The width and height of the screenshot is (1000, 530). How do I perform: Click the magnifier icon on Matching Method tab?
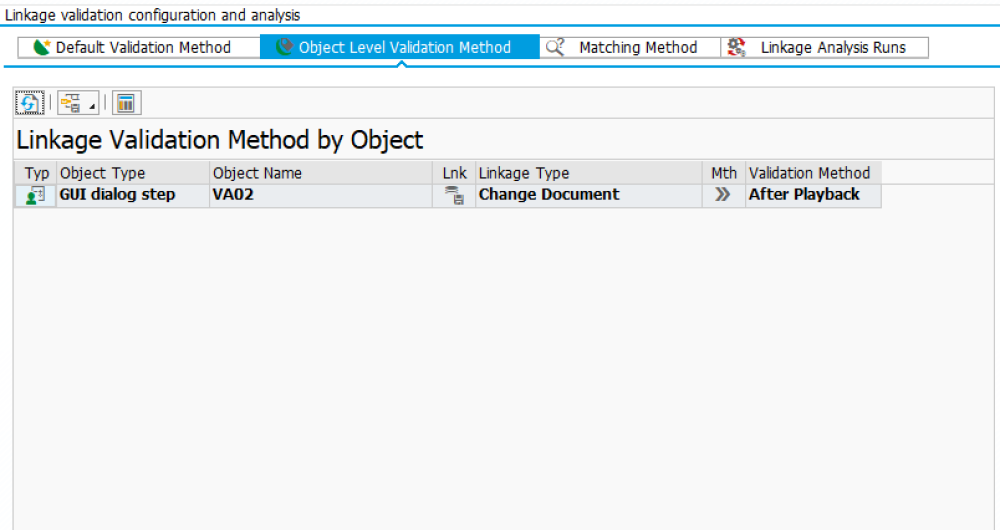point(555,47)
